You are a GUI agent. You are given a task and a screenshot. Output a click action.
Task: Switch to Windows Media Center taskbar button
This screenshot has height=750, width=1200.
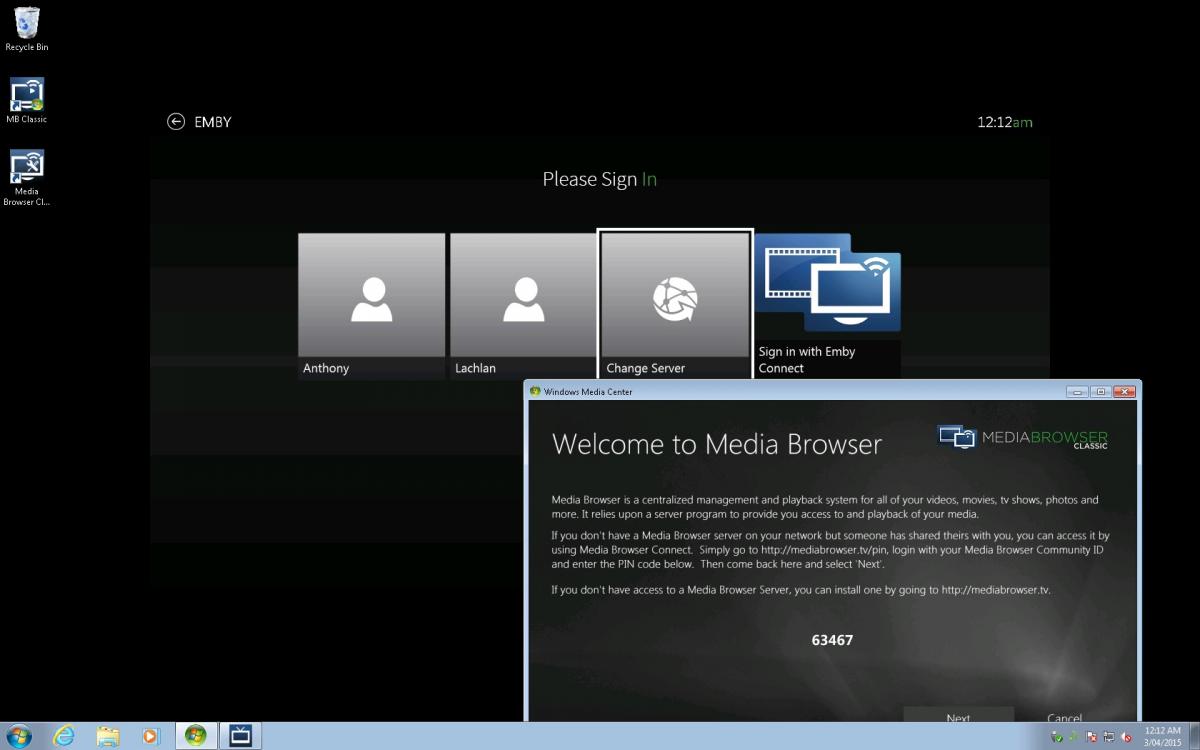pos(196,736)
